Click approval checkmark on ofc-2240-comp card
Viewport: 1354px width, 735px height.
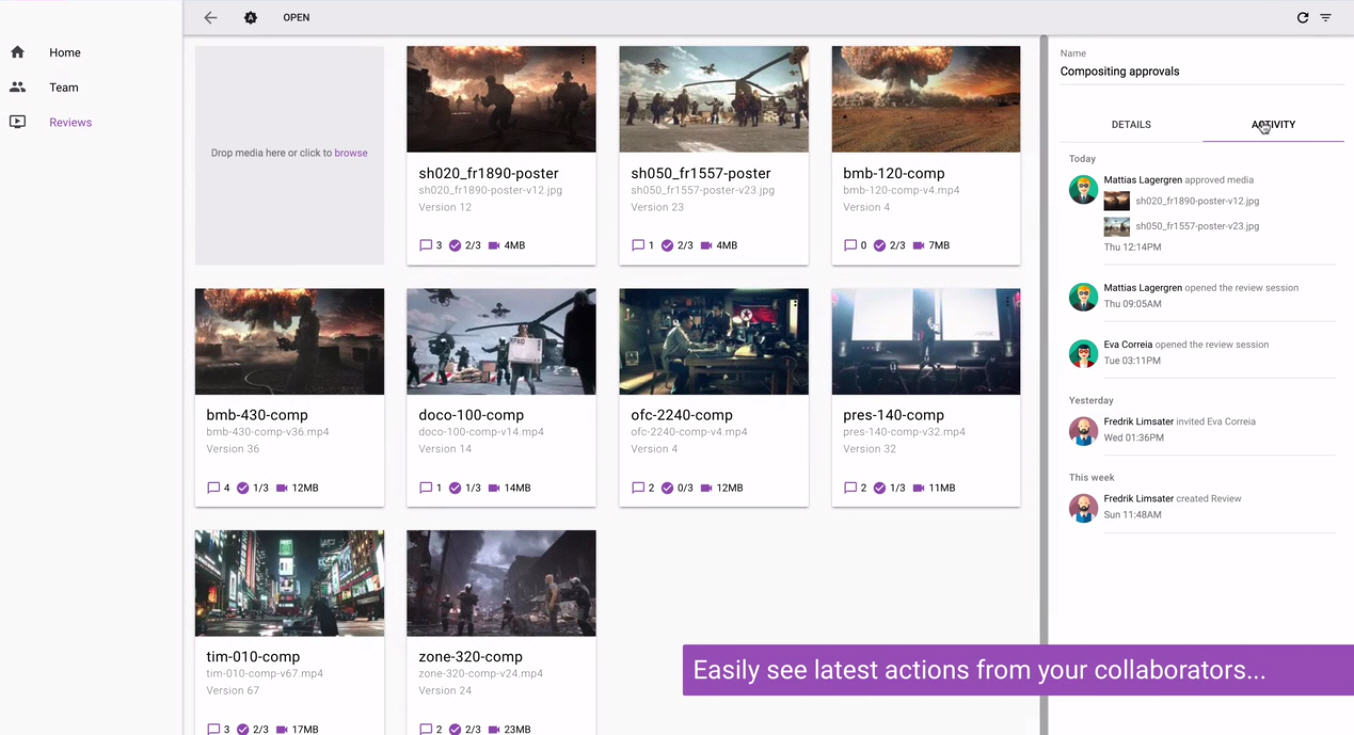[667, 488]
